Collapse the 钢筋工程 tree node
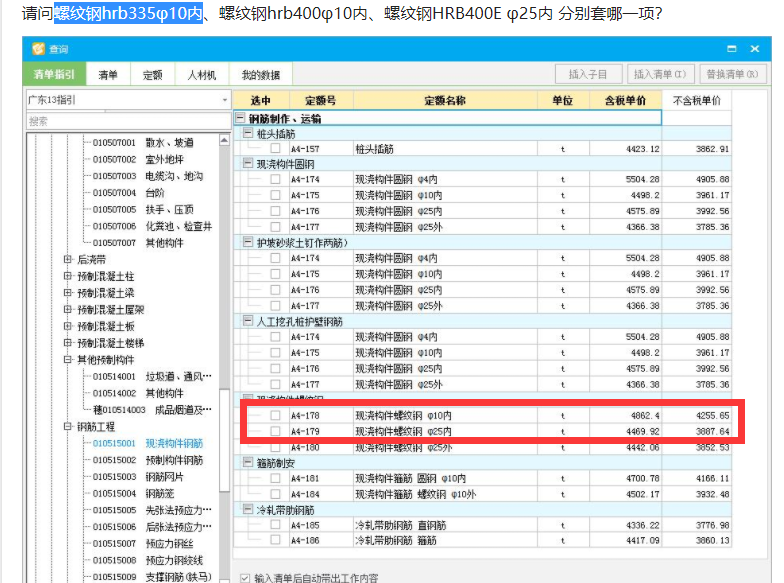This screenshot has height=583, width=784. point(68,426)
